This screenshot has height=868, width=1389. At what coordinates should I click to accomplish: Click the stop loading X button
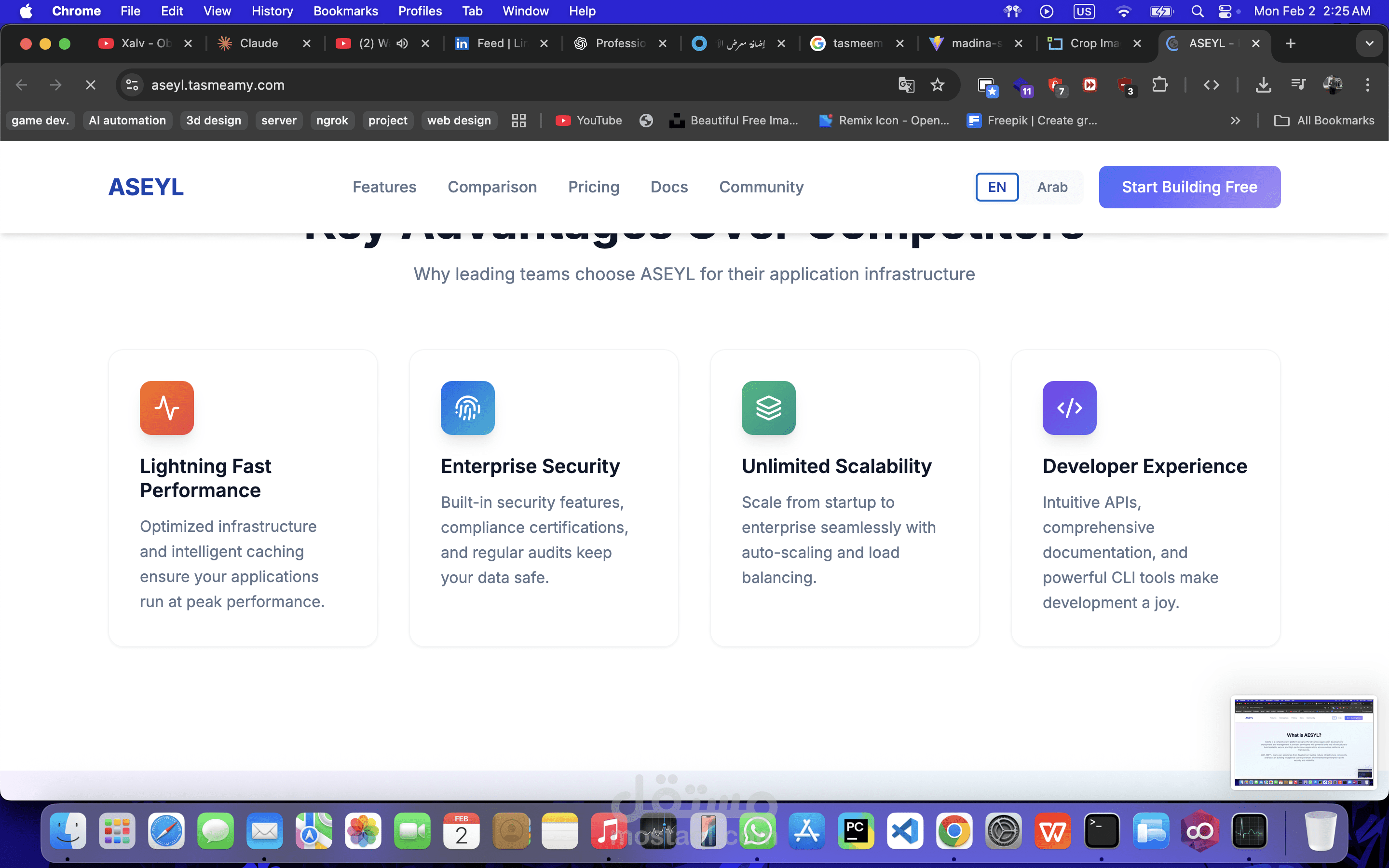pyautogui.click(x=90, y=85)
